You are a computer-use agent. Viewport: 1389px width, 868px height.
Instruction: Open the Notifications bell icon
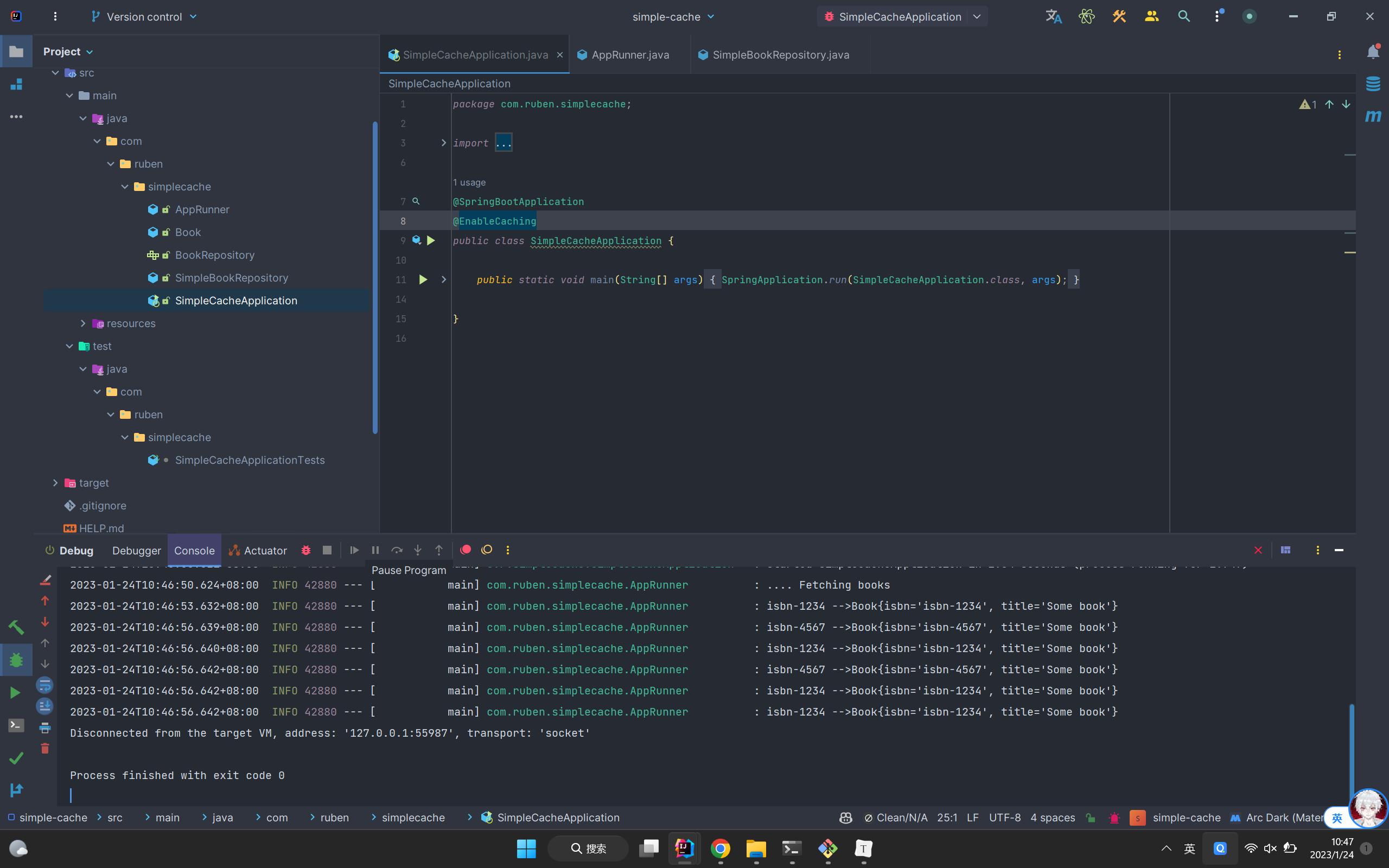[x=1373, y=52]
